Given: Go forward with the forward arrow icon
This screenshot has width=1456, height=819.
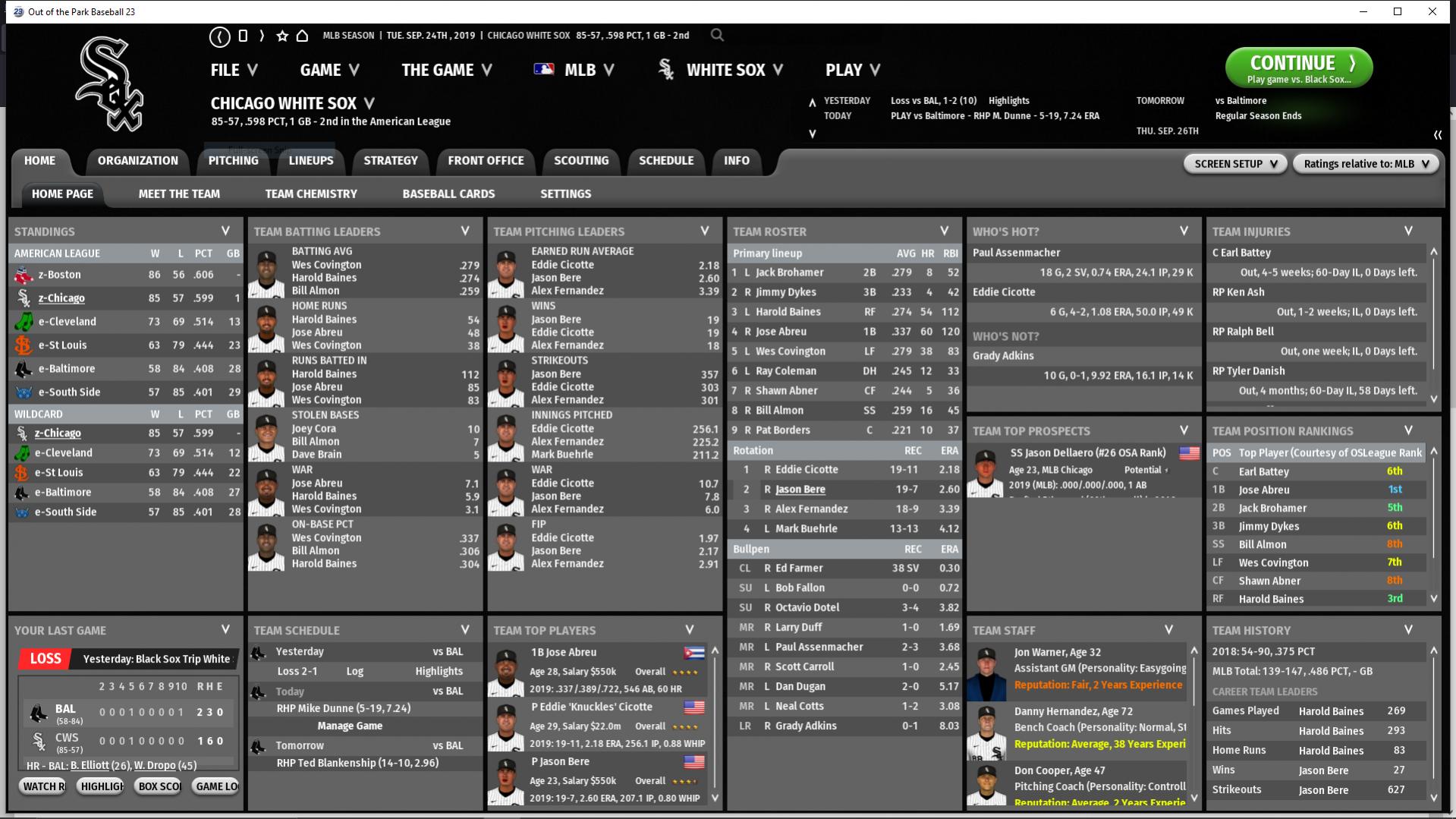Looking at the screenshot, I should (262, 36).
